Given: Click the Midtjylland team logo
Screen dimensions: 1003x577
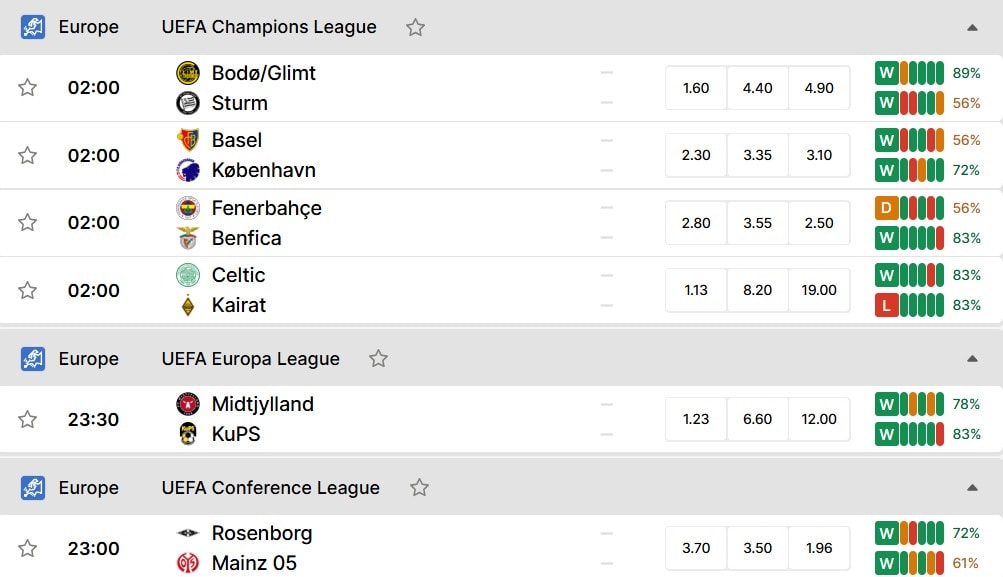Looking at the screenshot, I should [x=188, y=404].
